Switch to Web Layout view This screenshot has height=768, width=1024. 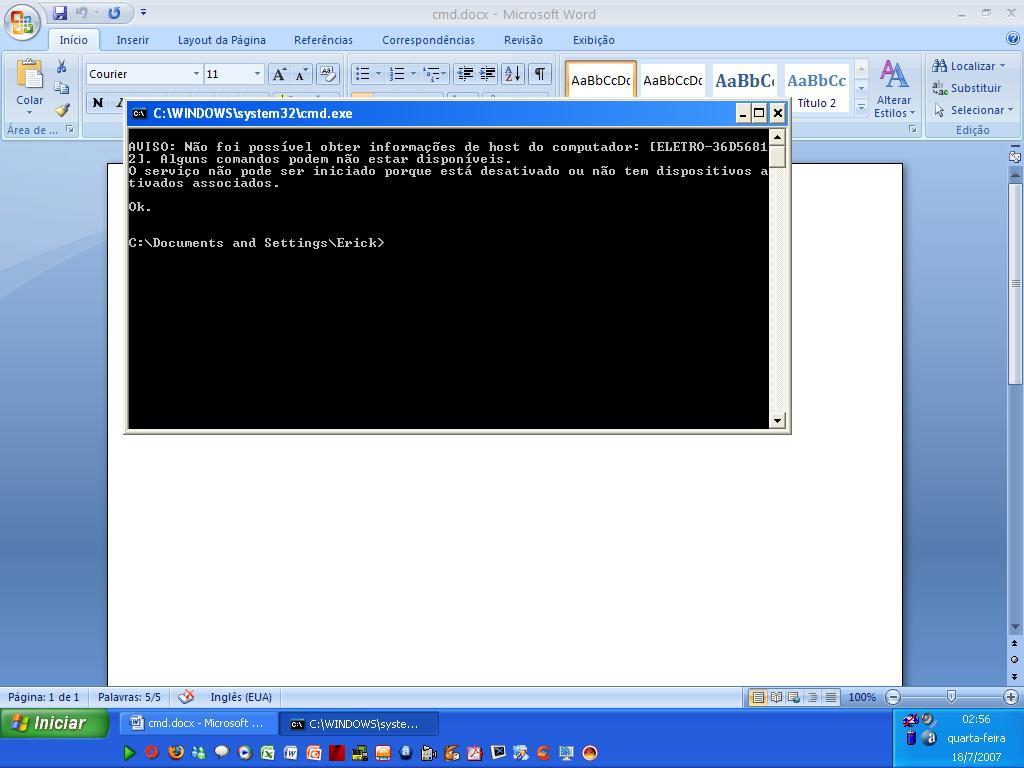[x=794, y=697]
